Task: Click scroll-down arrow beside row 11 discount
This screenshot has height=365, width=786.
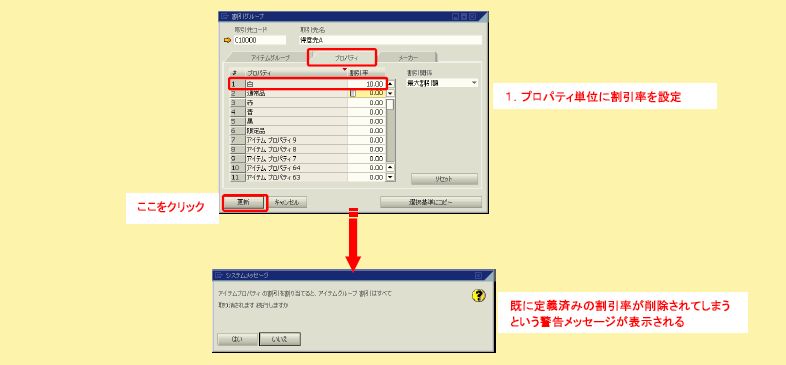Action: (391, 177)
